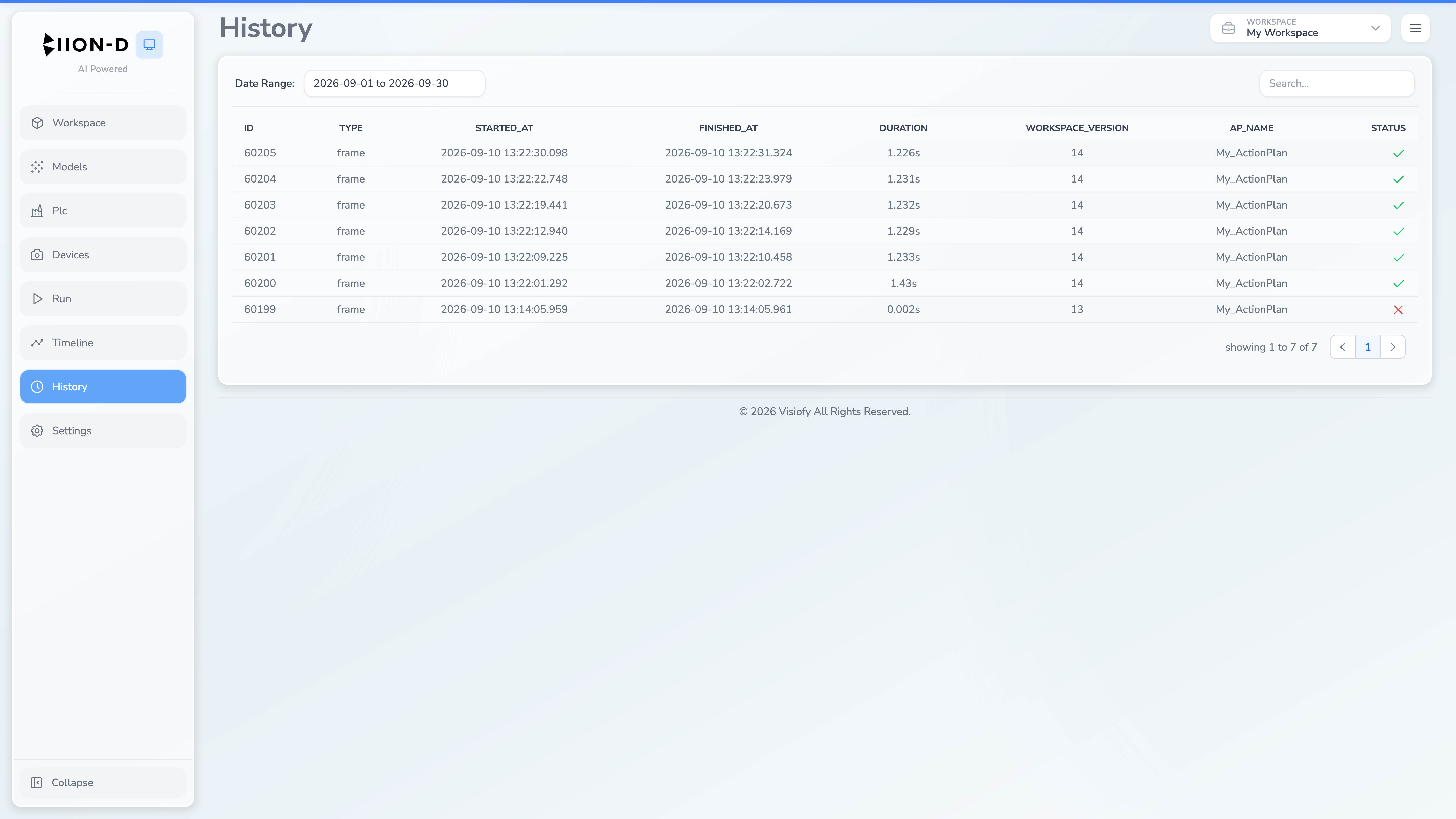Click the Plc factory icon in sidebar
Screen dimensions: 1456x819
pyautogui.click(x=37, y=211)
